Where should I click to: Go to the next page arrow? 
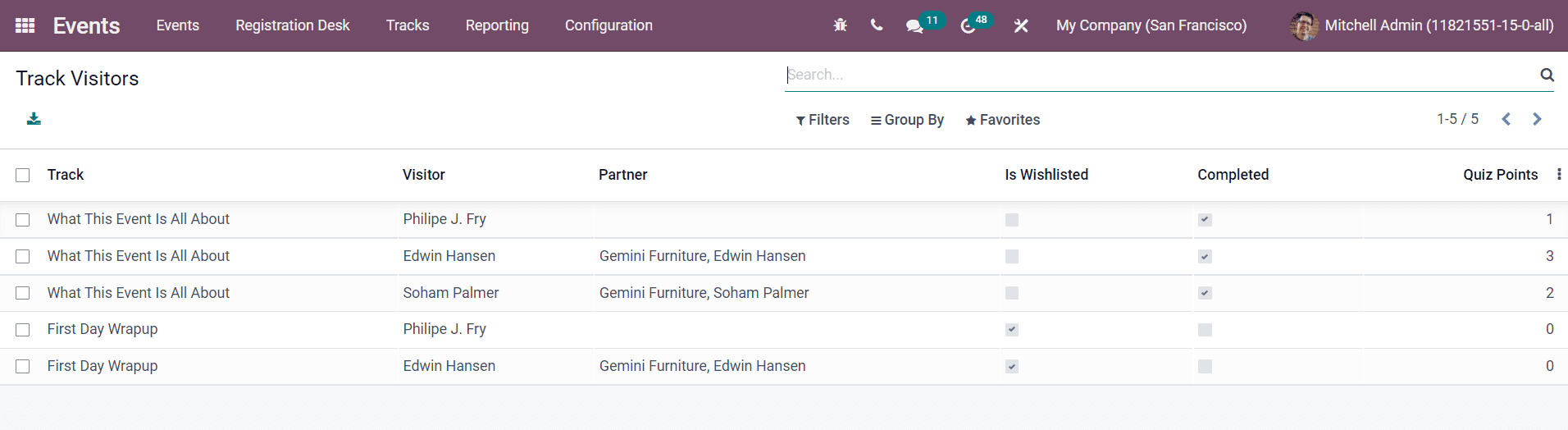(1537, 119)
